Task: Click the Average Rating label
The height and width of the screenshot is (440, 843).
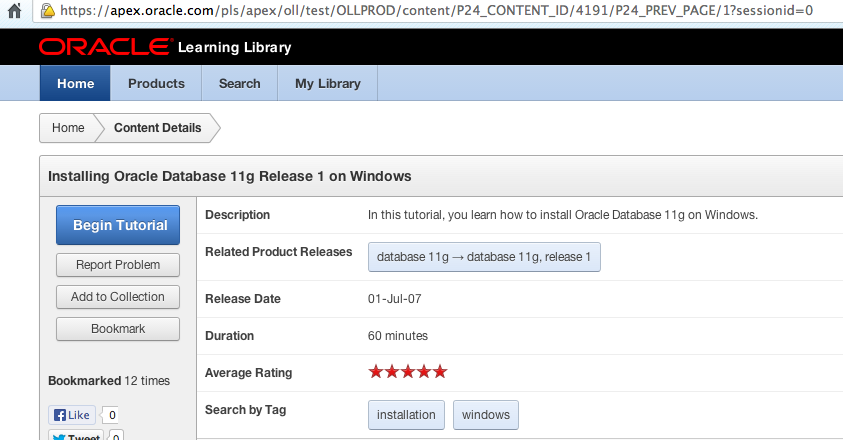Action: point(248,373)
